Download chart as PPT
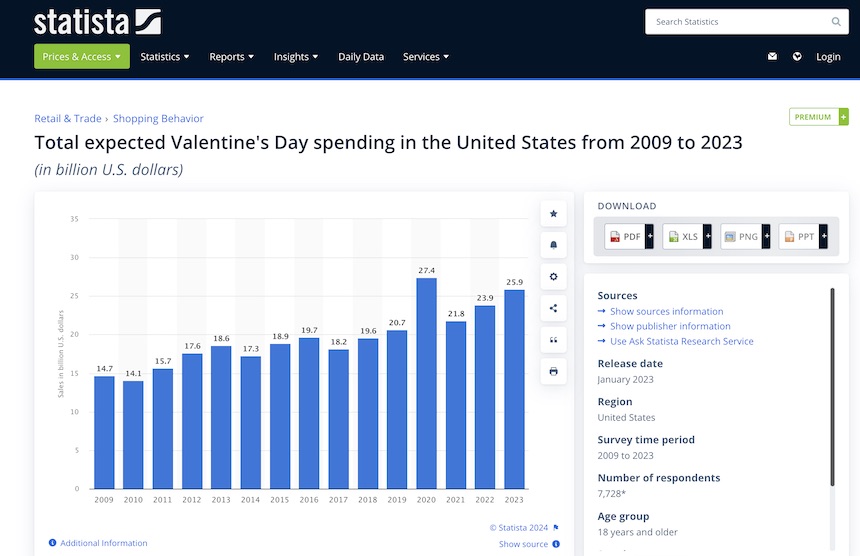860x556 pixels. click(x=803, y=236)
